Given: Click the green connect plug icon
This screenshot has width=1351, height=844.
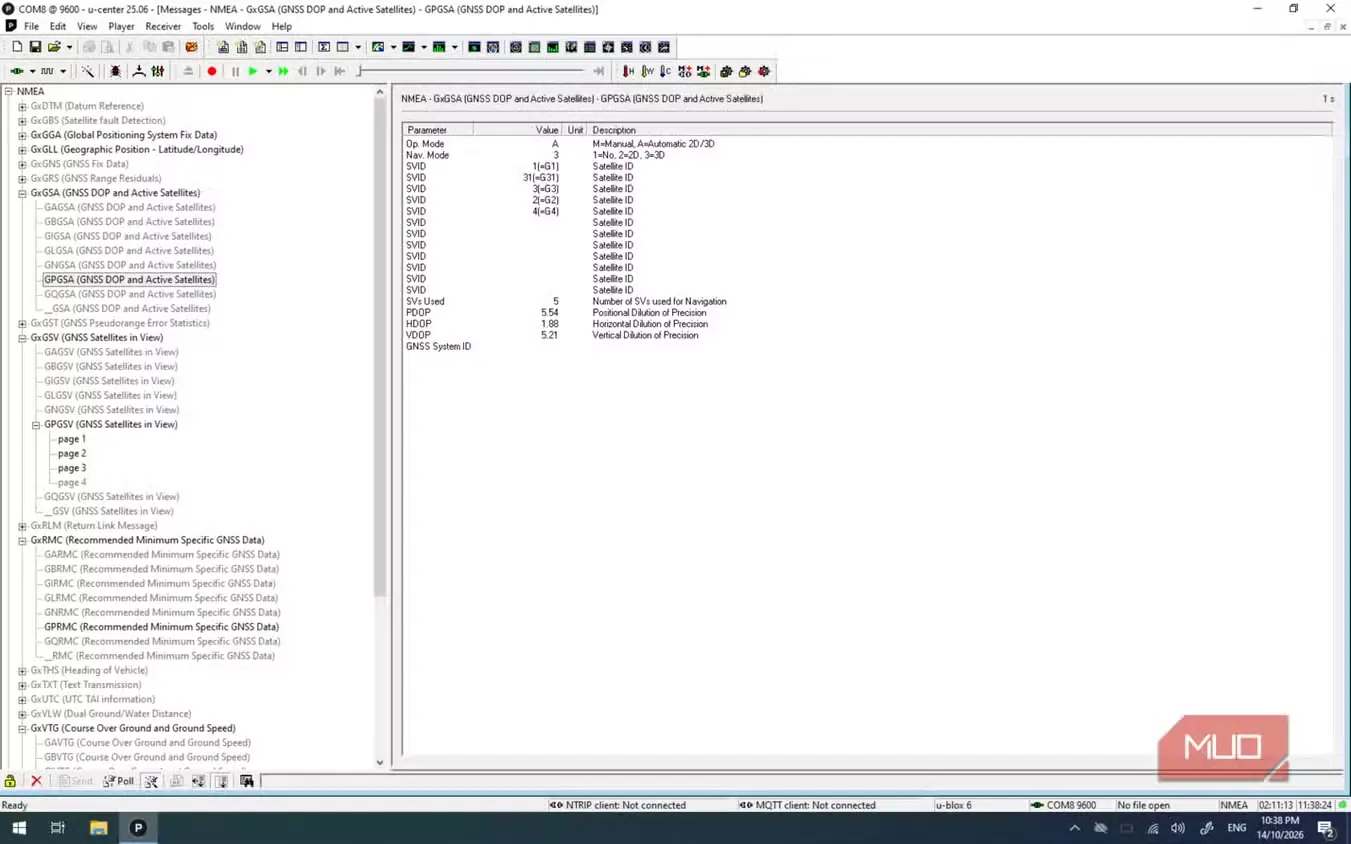Looking at the screenshot, I should [17, 71].
